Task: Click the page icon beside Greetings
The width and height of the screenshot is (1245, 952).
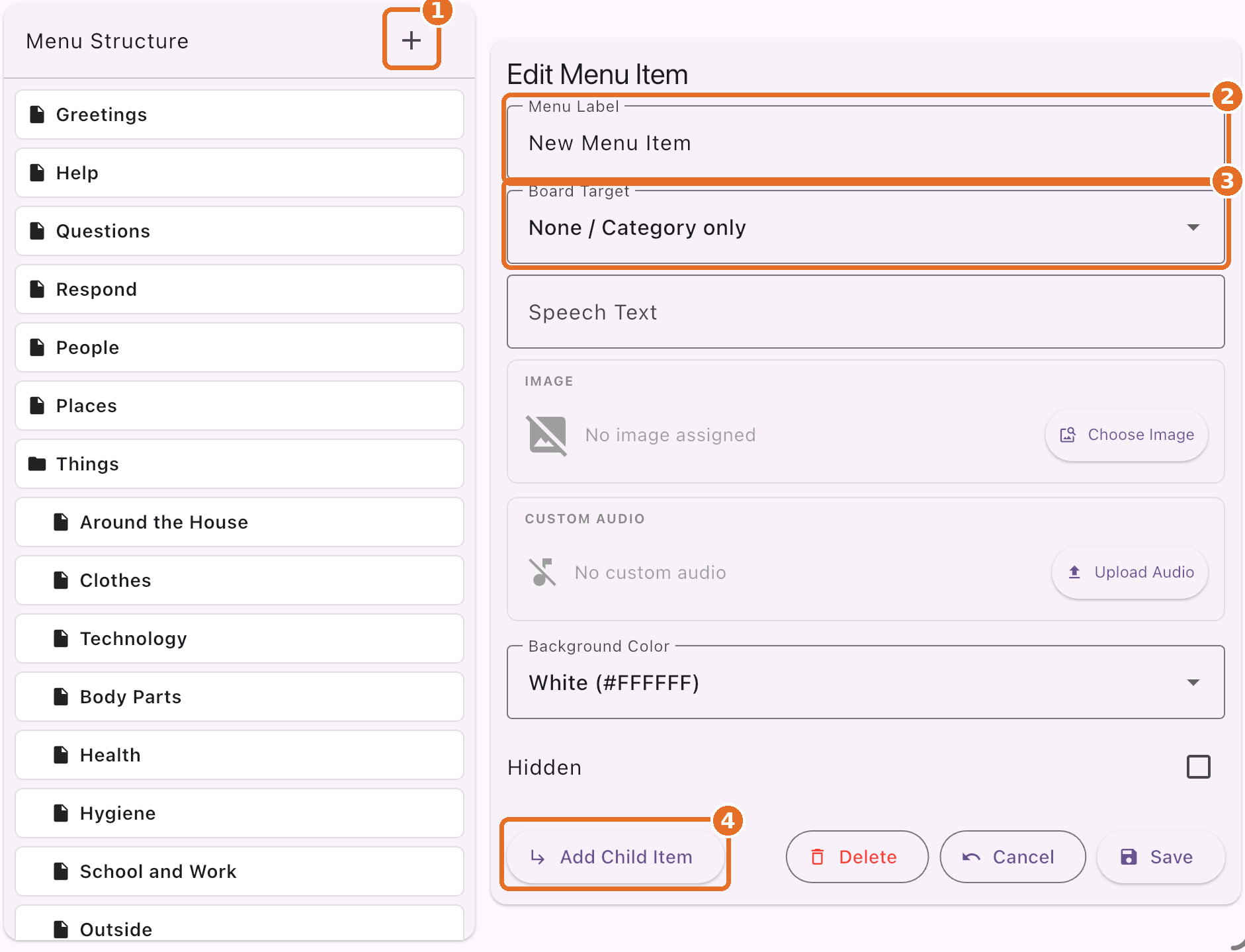Action: click(x=38, y=114)
